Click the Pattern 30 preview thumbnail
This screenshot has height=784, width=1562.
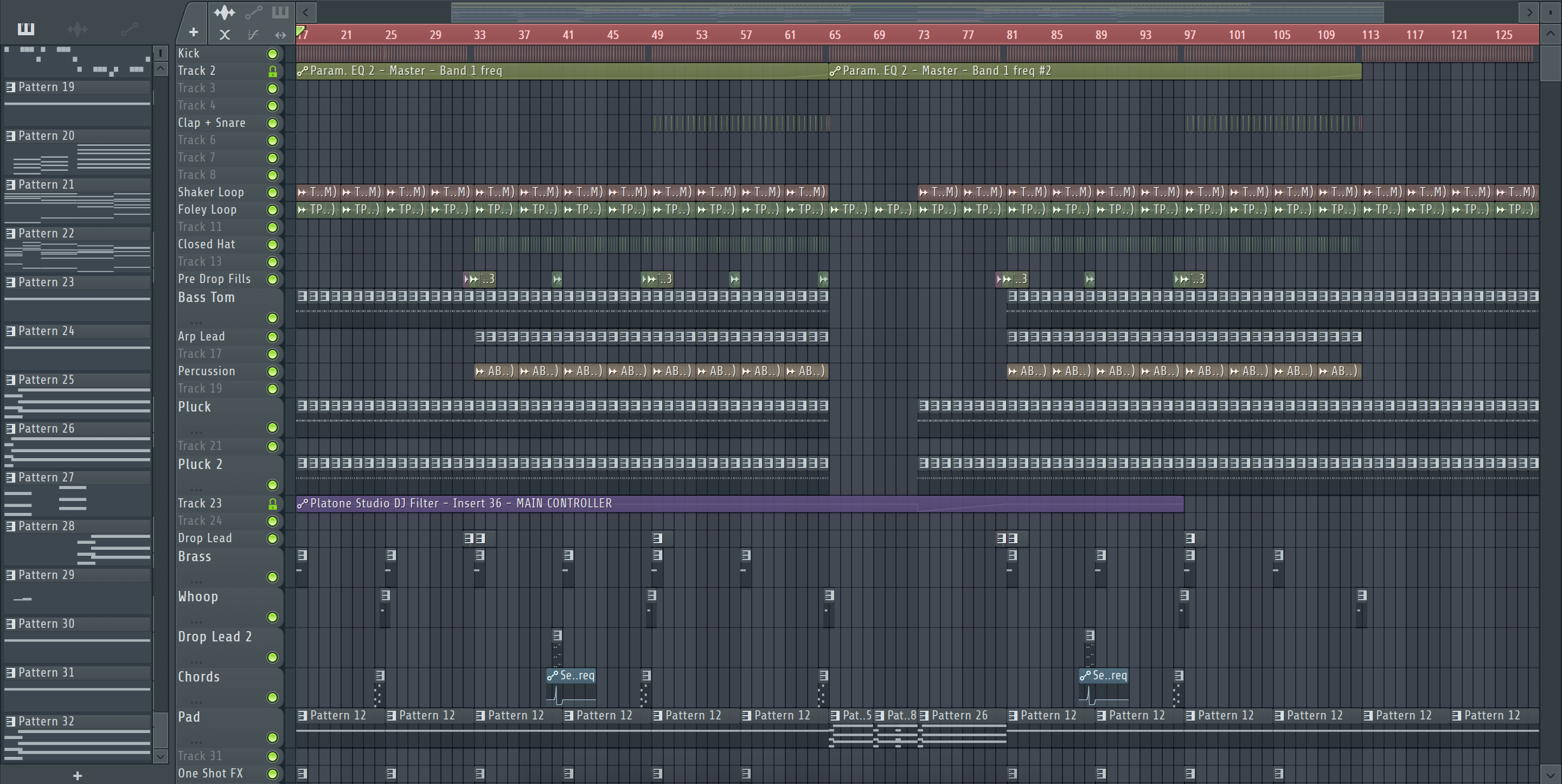pos(77,646)
